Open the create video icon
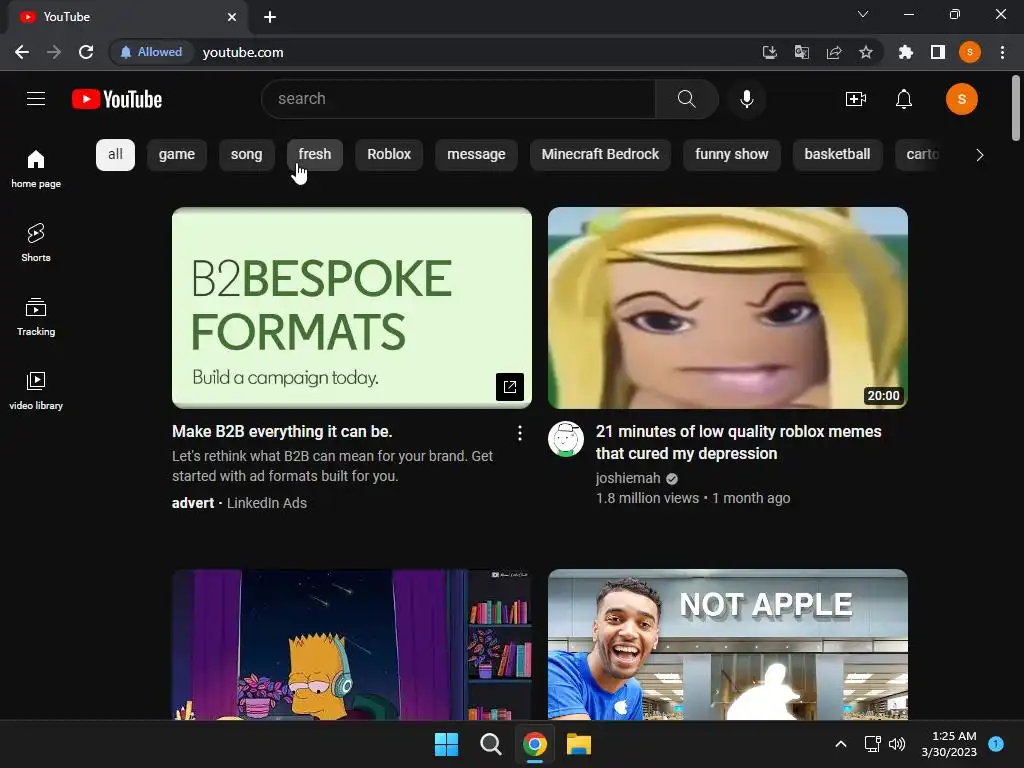The image size is (1024, 768). tap(856, 99)
